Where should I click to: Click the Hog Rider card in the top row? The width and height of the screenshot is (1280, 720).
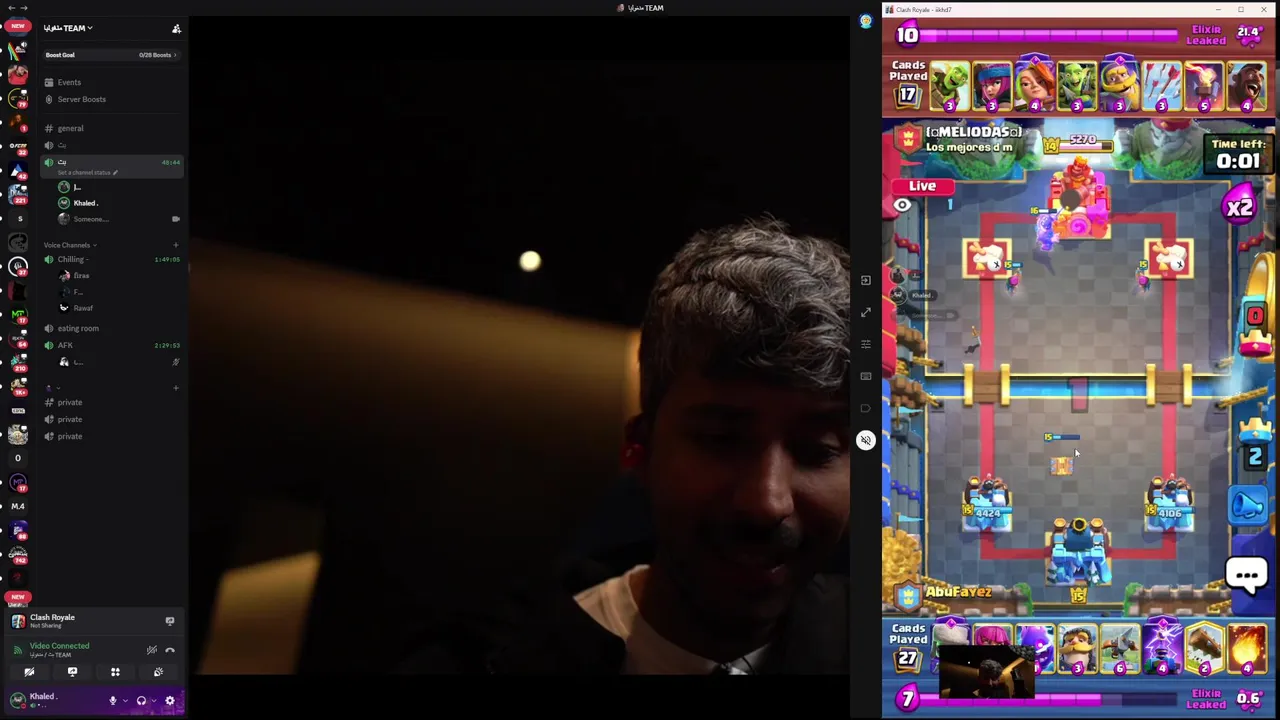click(1247, 87)
